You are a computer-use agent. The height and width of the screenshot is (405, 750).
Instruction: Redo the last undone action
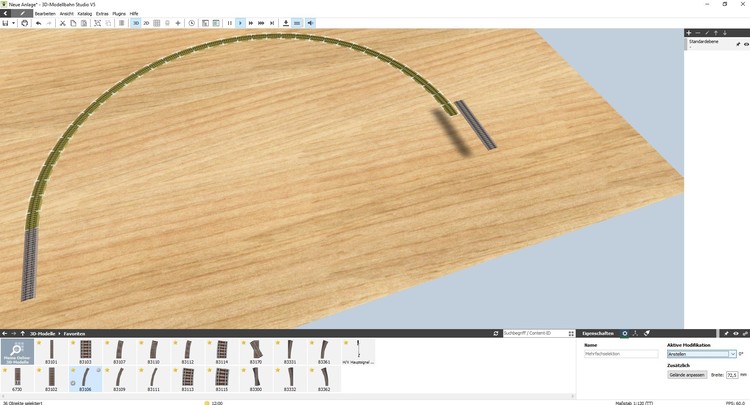point(49,23)
